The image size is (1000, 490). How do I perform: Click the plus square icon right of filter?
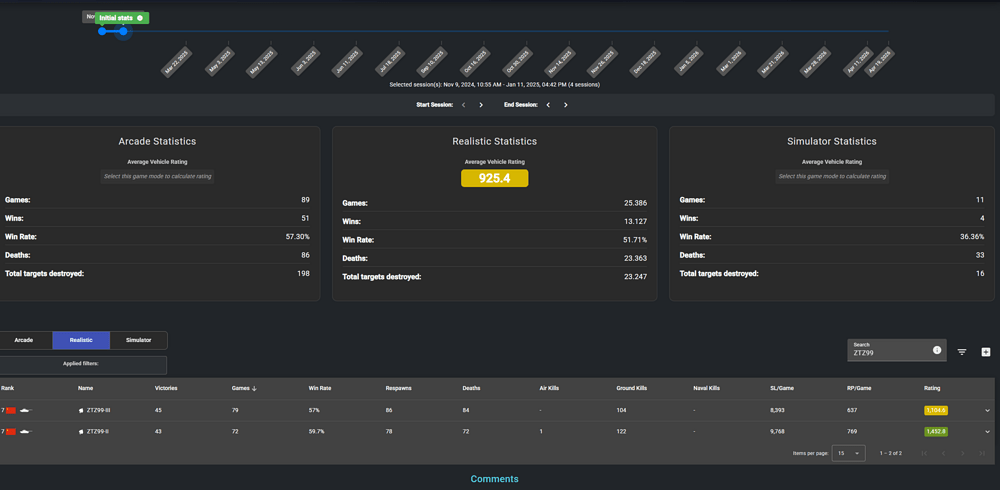[x=986, y=352]
